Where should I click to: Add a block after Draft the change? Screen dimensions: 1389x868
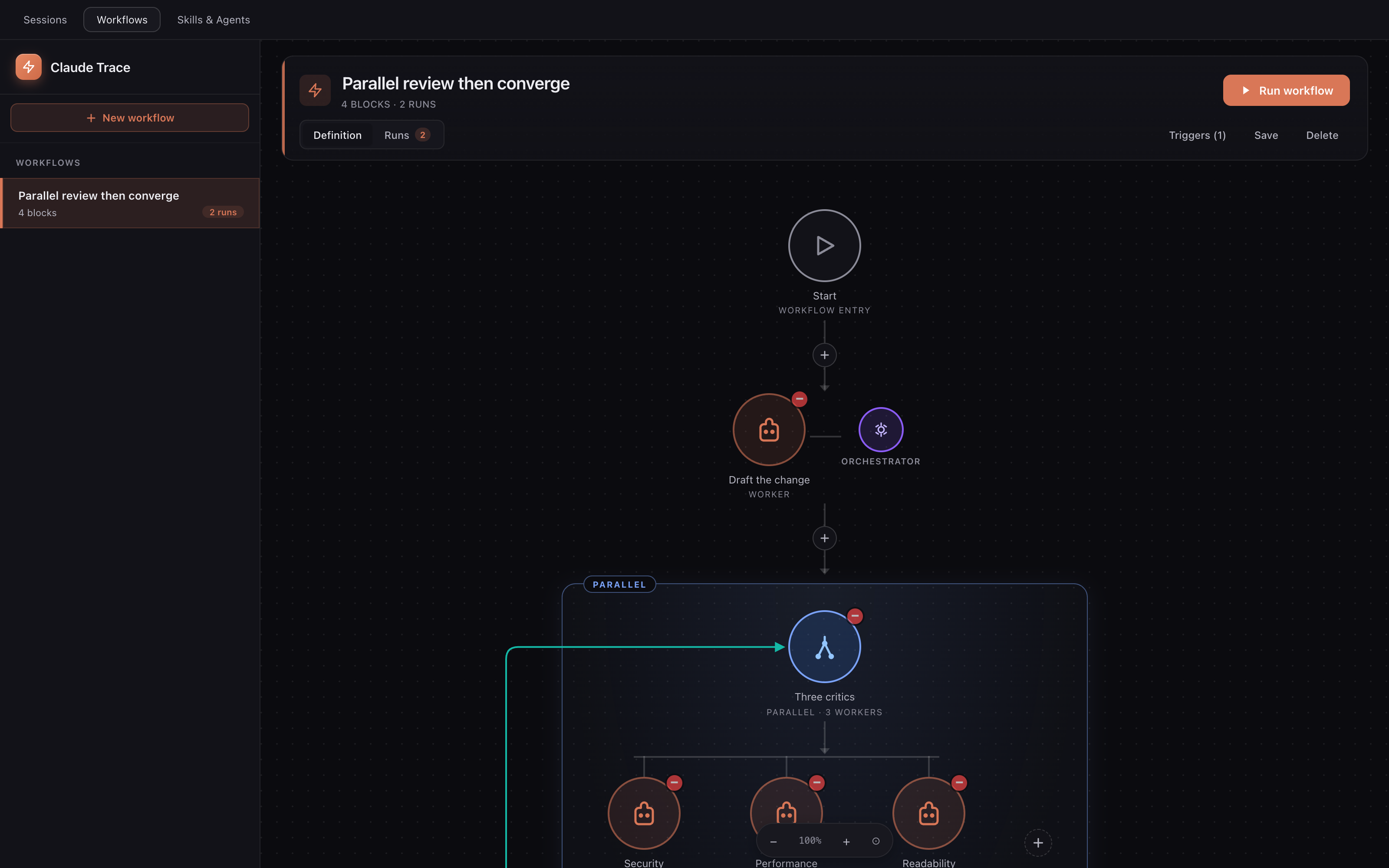pos(824,538)
